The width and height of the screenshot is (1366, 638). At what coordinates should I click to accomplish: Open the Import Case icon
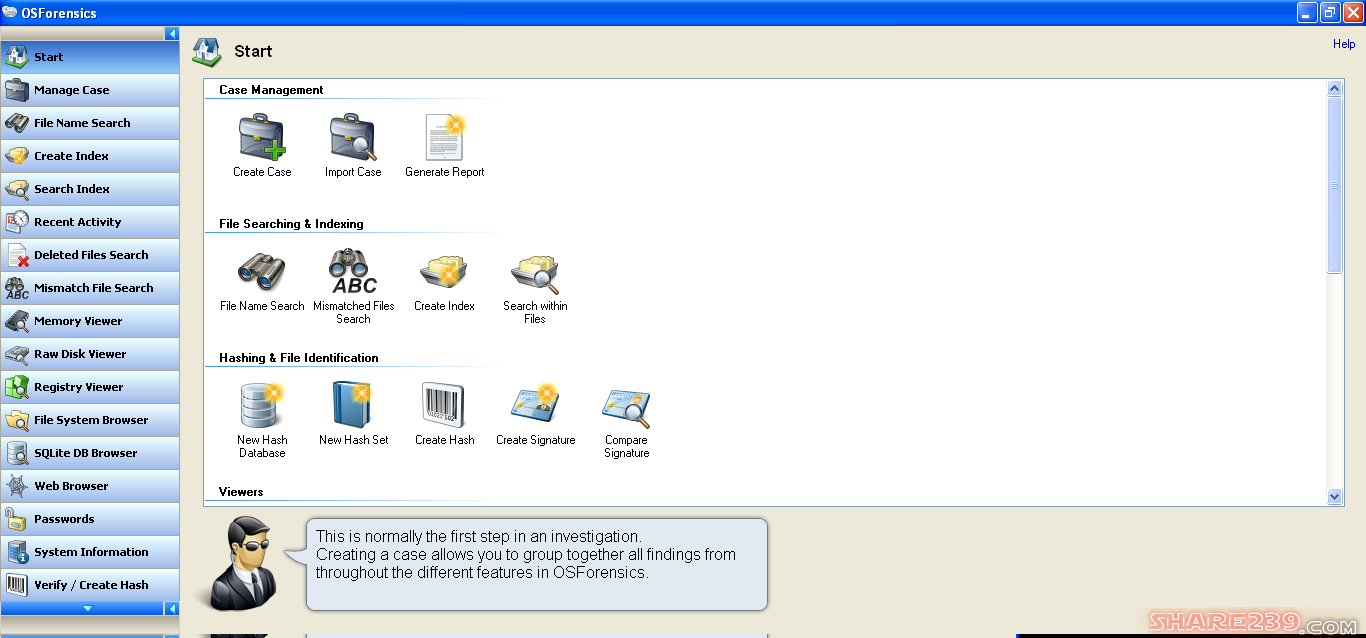[x=353, y=138]
